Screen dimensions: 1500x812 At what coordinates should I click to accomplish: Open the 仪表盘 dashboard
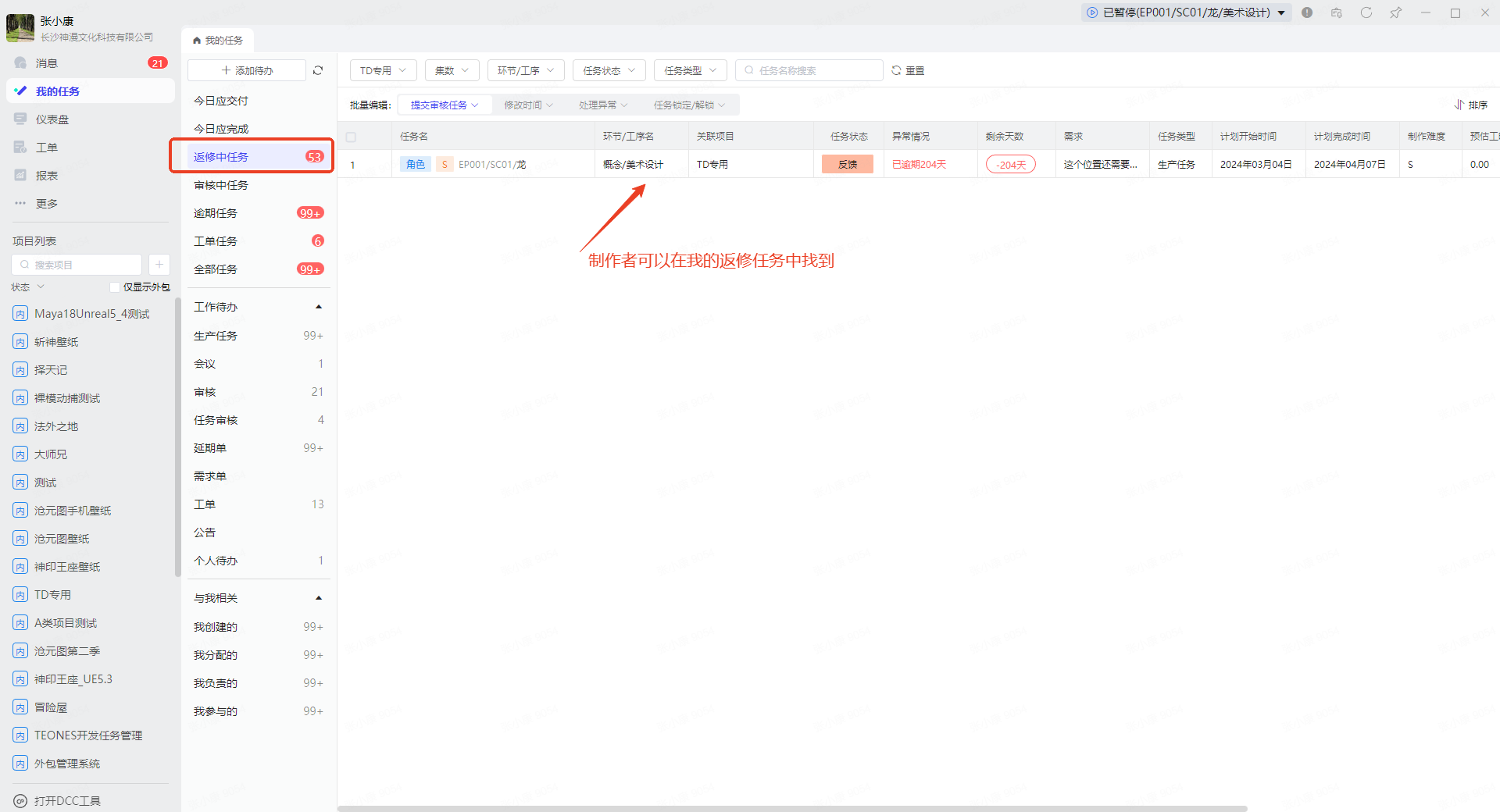[x=52, y=119]
